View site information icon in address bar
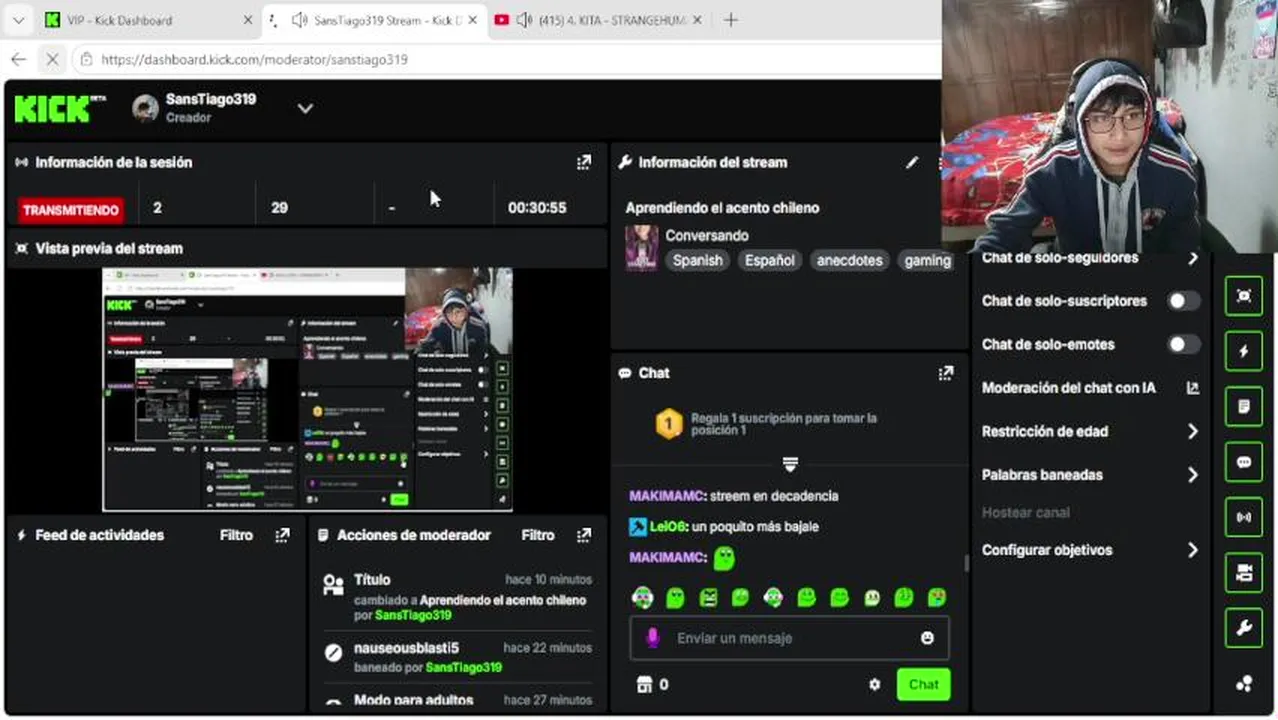Viewport: 1278px width, 720px height. [86, 59]
